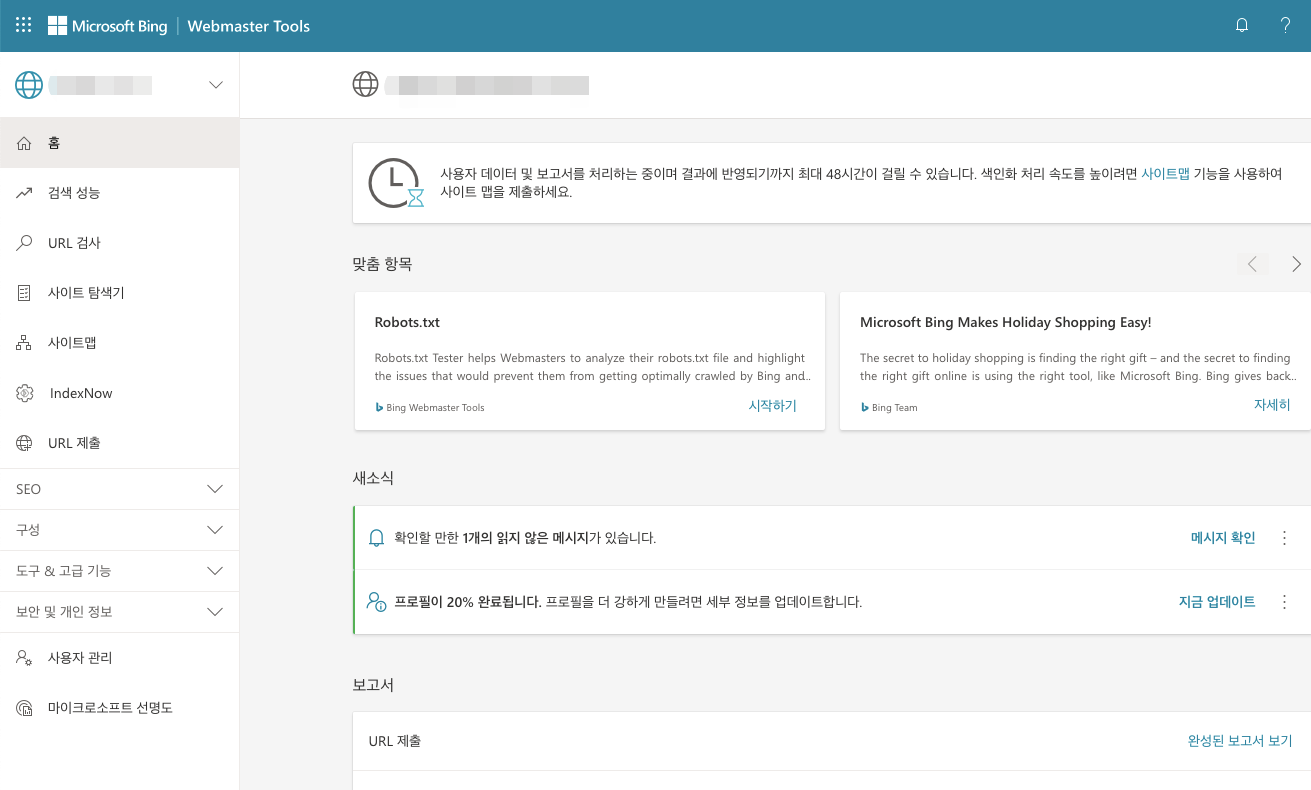The image size is (1311, 790).
Task: Open the site selector dropdown
Action: pos(216,84)
